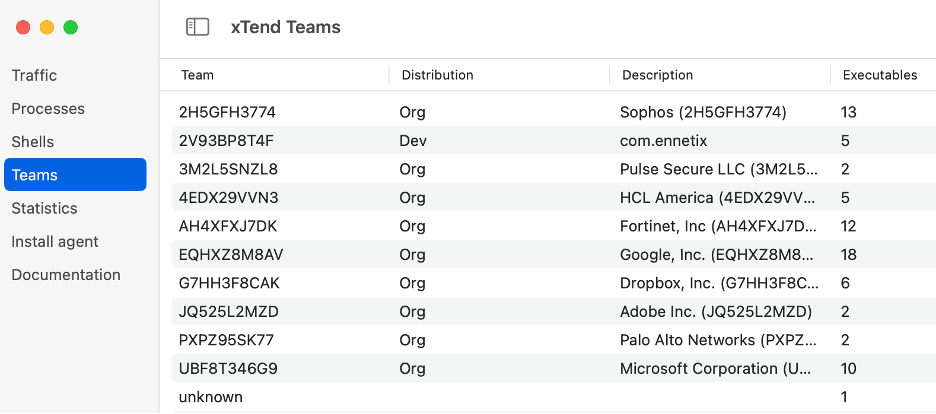Click the green fullscreen window button
936x414 pixels.
point(70,27)
